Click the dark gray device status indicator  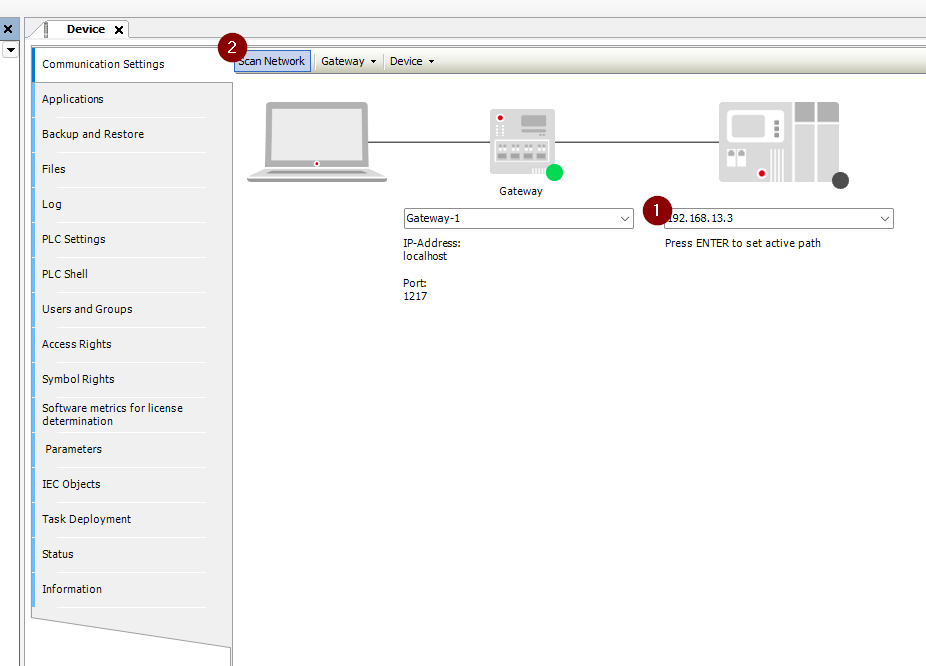[840, 180]
